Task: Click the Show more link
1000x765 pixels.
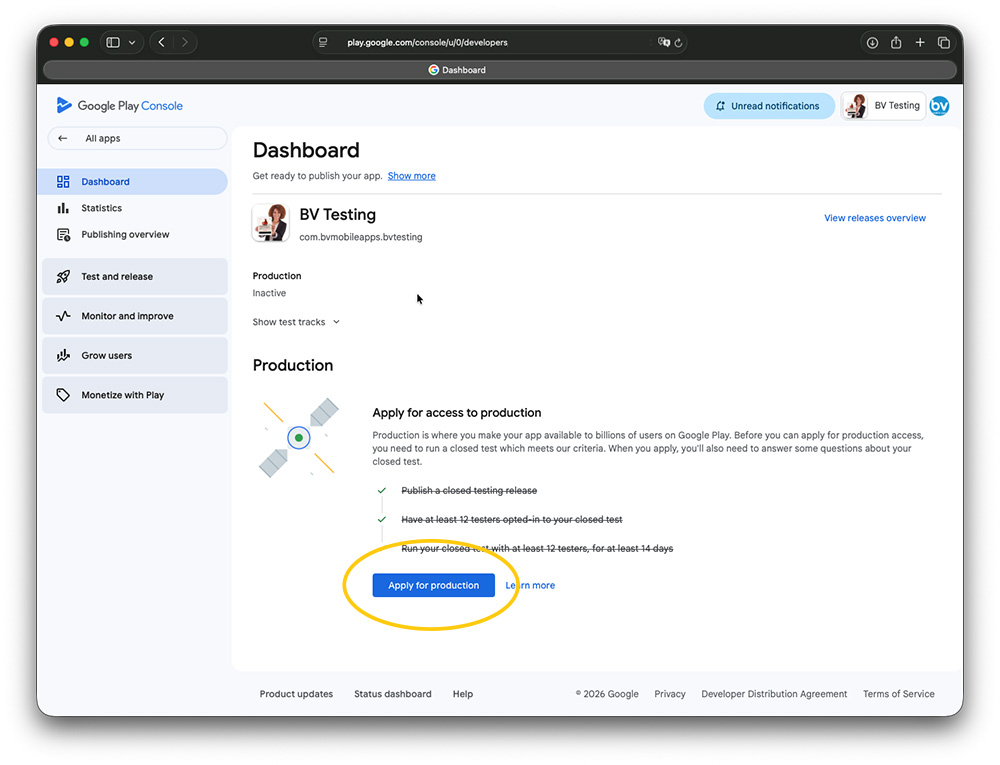Action: pos(411,176)
